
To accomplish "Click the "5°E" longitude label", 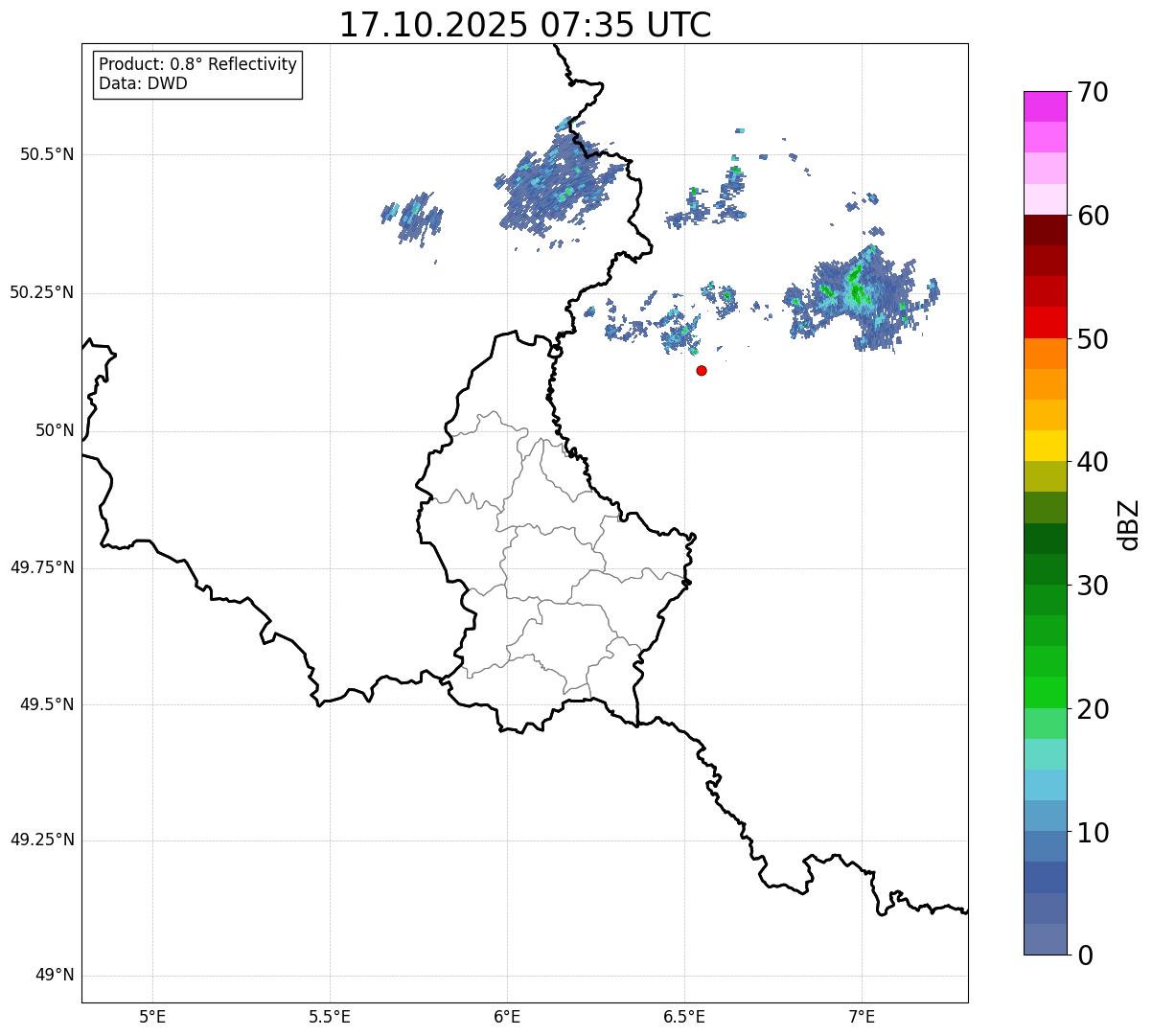I will [x=152, y=1017].
